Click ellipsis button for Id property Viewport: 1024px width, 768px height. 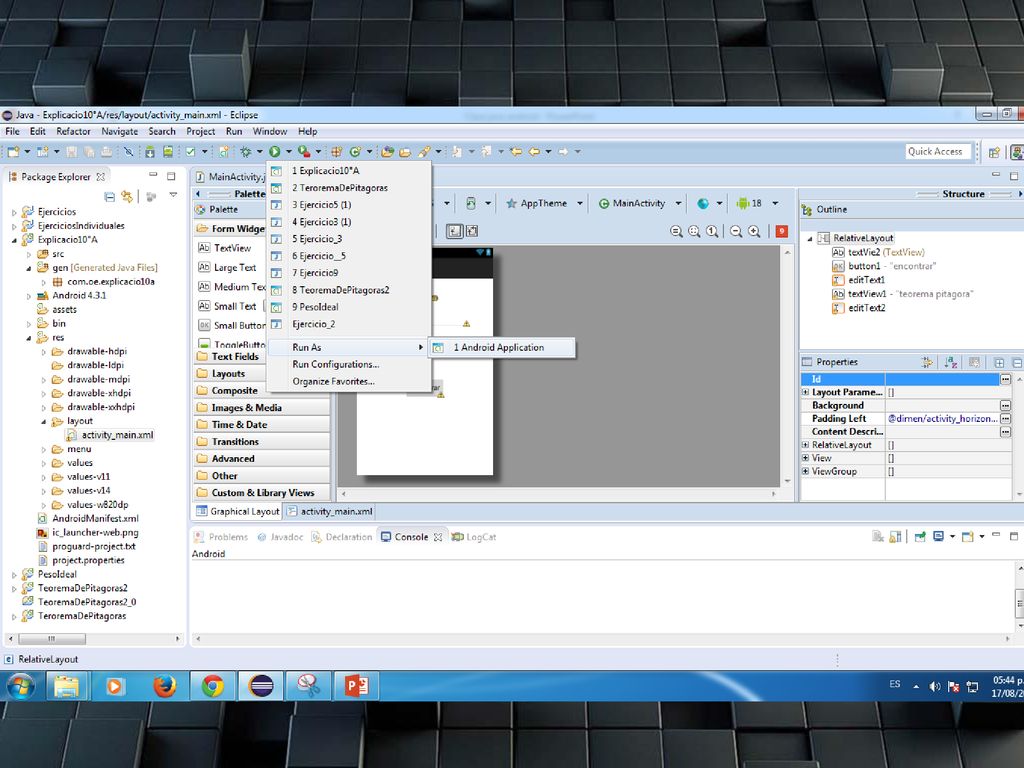pyautogui.click(x=1006, y=379)
